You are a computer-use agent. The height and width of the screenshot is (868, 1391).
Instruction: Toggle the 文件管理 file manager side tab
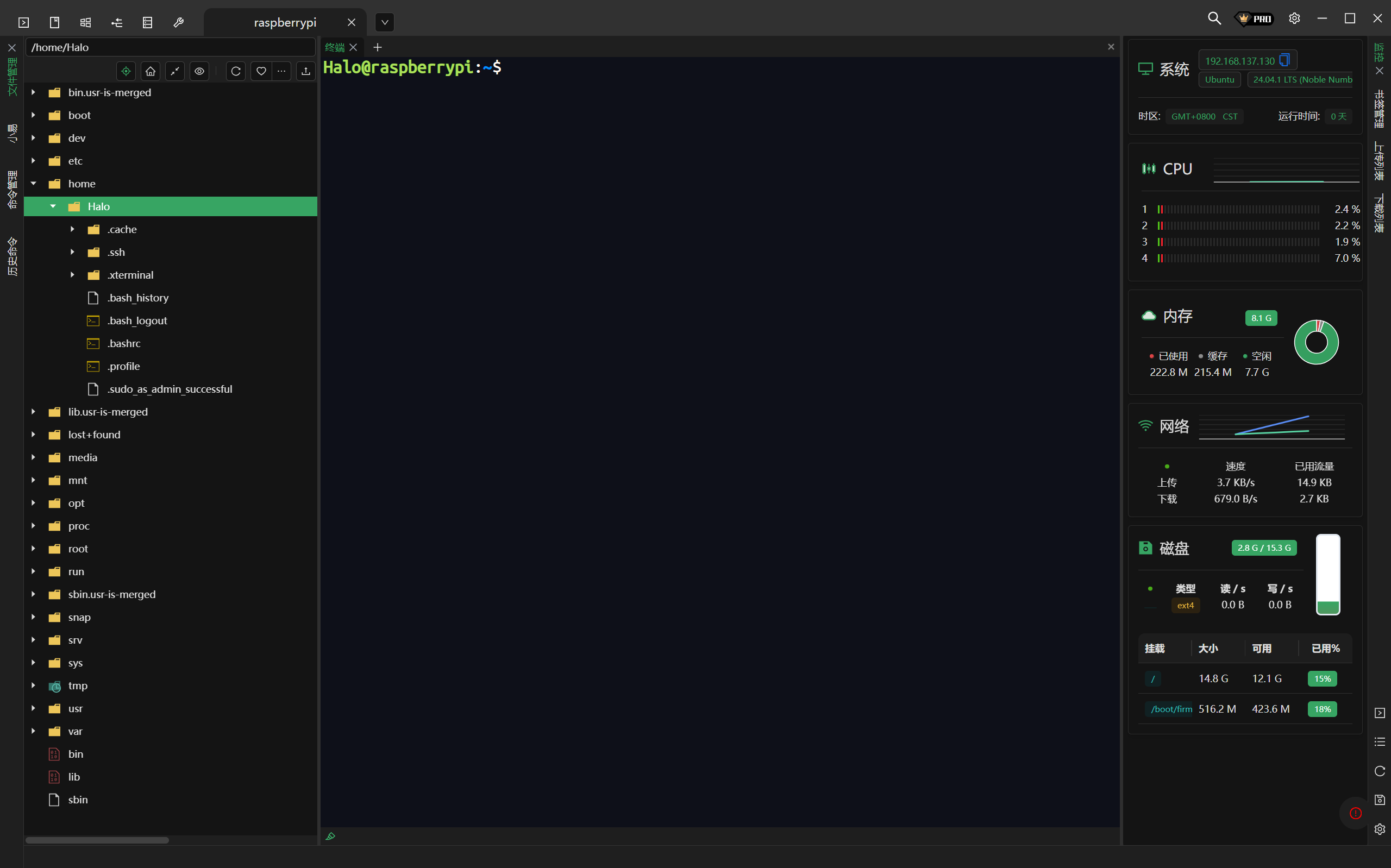coord(12,77)
